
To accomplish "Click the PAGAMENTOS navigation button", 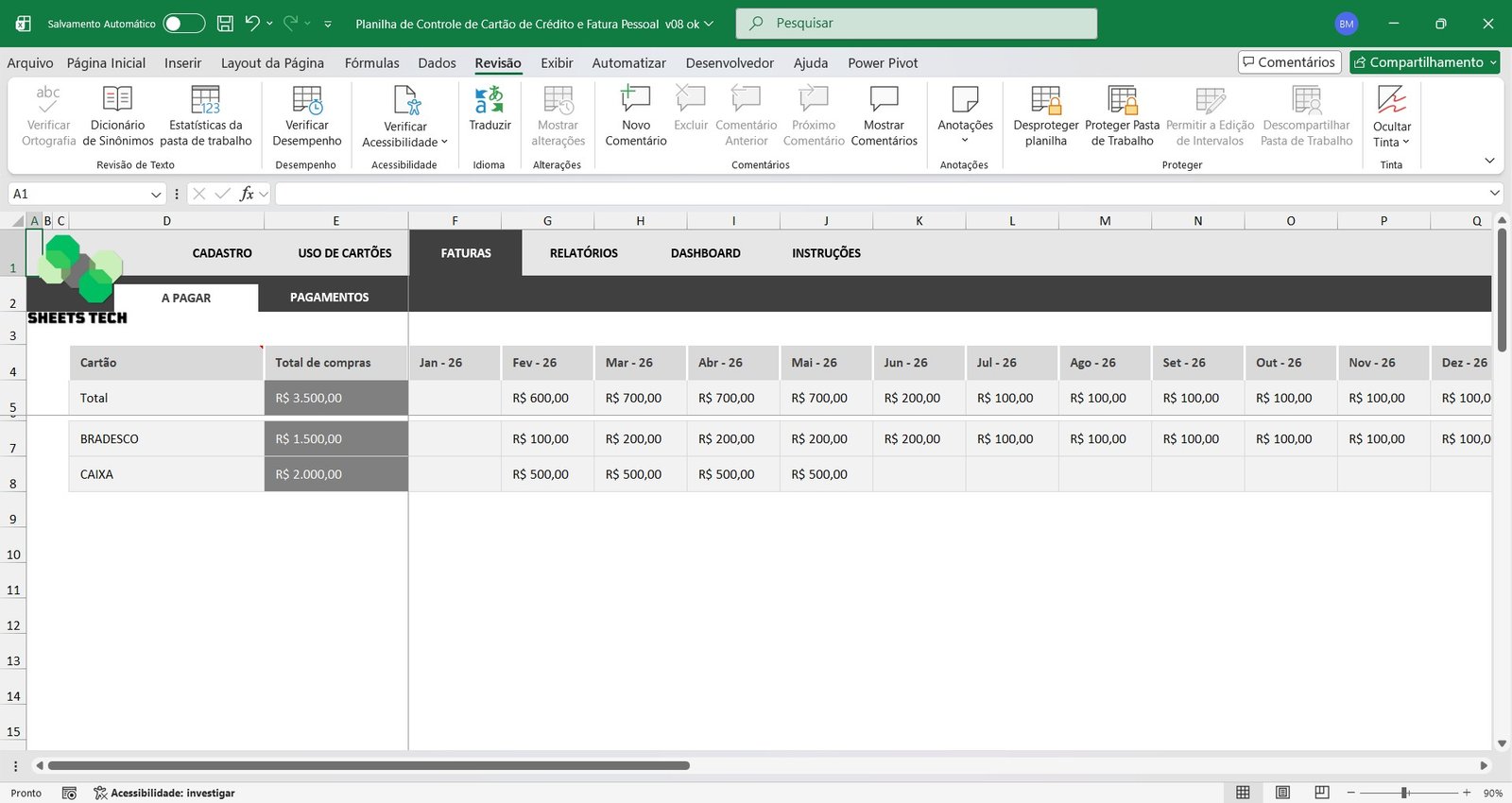I will [x=329, y=298].
